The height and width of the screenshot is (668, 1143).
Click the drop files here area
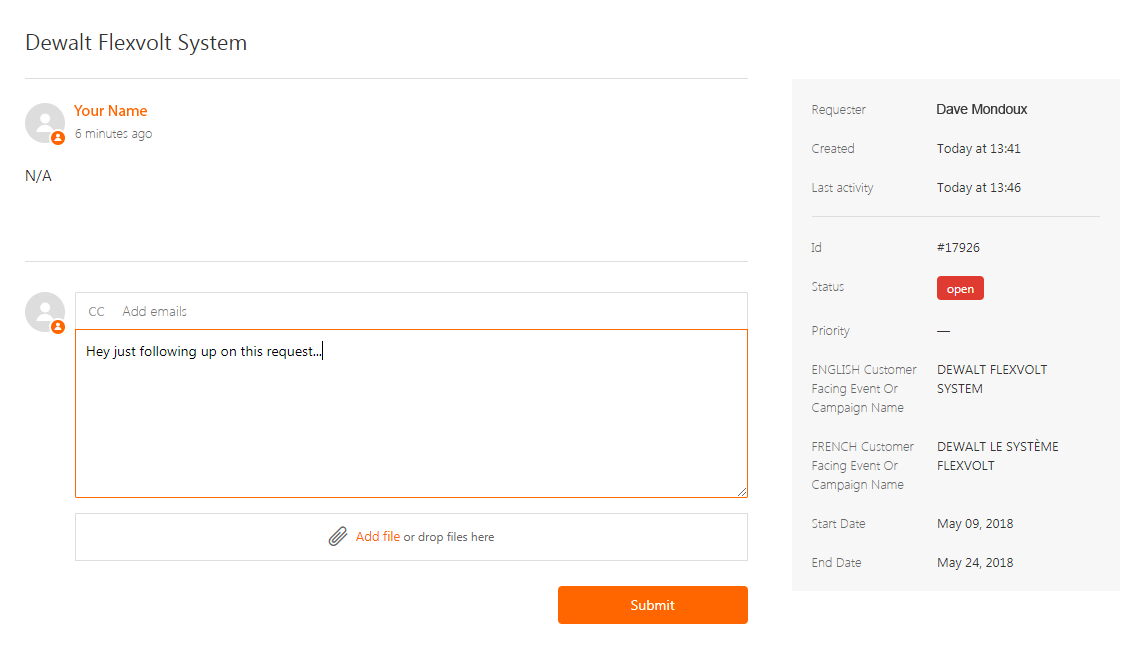click(456, 537)
